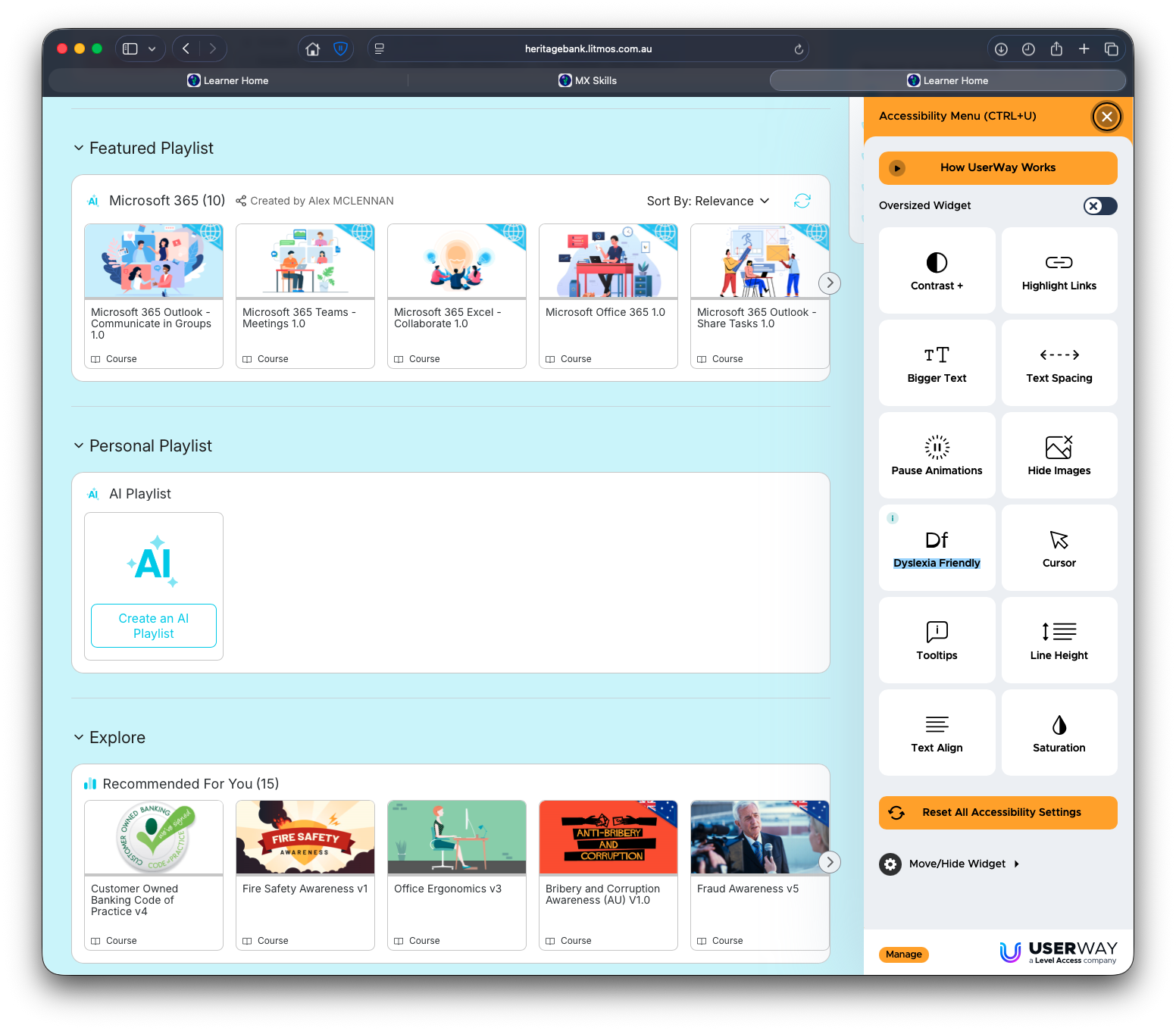Screen dimensions: 1176x1031
Task: Open Bribery and Corruption Awareness course
Action: click(608, 875)
